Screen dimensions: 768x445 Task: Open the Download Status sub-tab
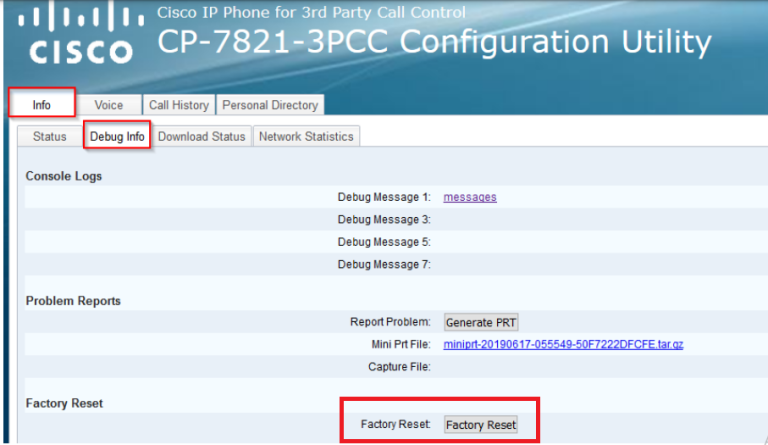click(x=201, y=137)
